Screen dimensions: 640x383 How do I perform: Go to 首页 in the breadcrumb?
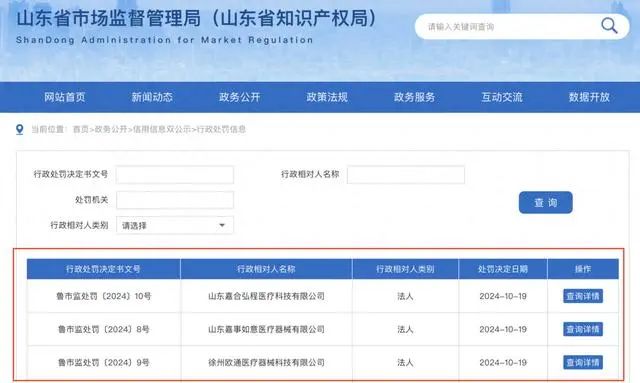(80, 129)
